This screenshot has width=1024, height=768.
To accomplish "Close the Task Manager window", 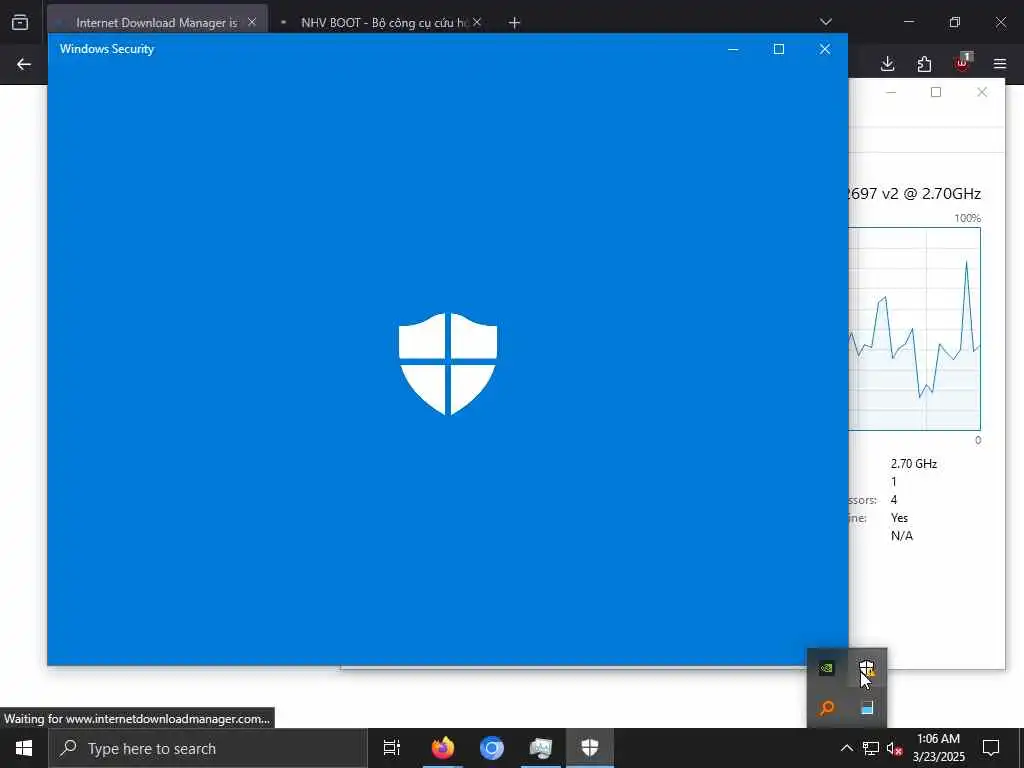I will (x=982, y=93).
